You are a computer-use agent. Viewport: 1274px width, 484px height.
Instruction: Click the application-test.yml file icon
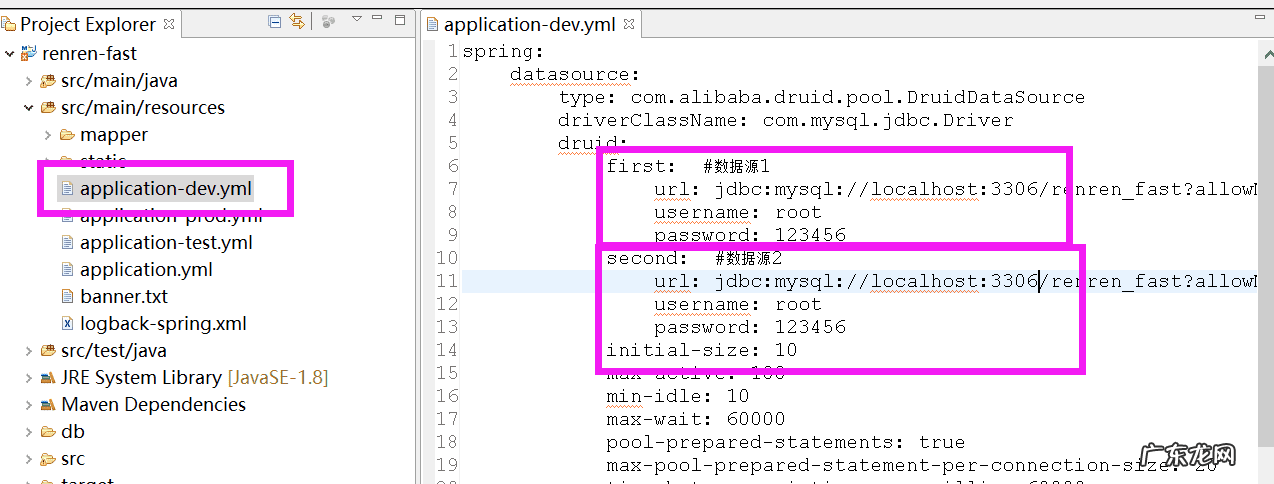click(67, 242)
